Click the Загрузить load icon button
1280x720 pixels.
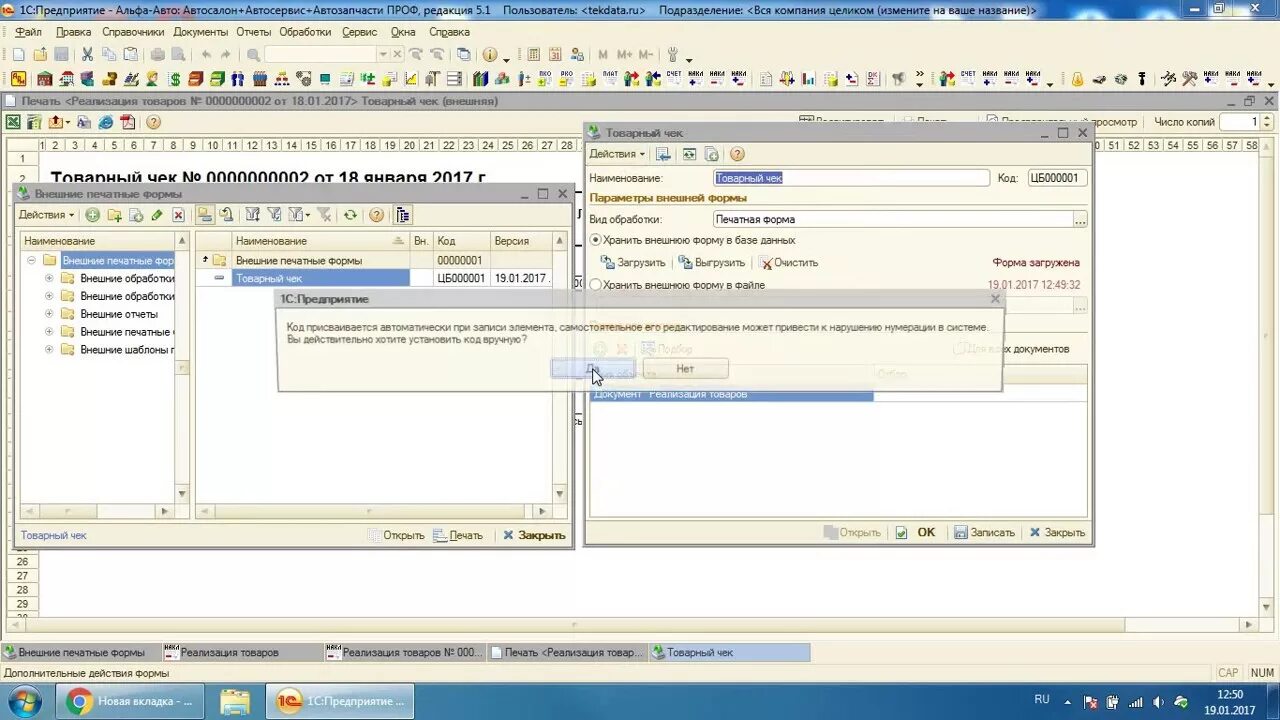pyautogui.click(x=633, y=263)
